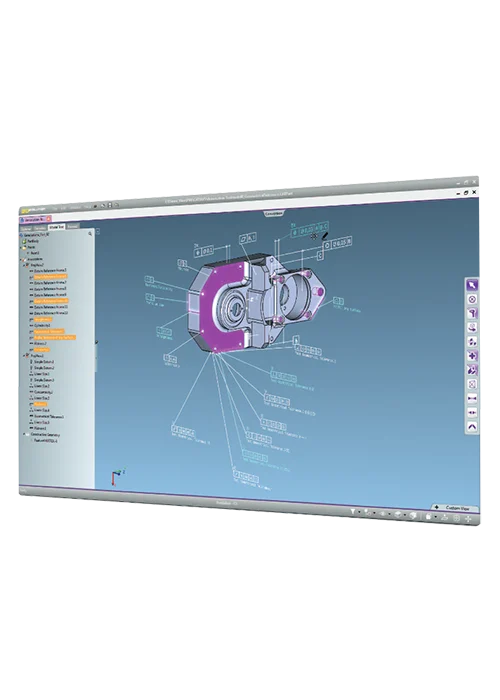Click the four-arrow pan icon at bottom right
The height and width of the screenshot is (700, 500).
[468, 519]
